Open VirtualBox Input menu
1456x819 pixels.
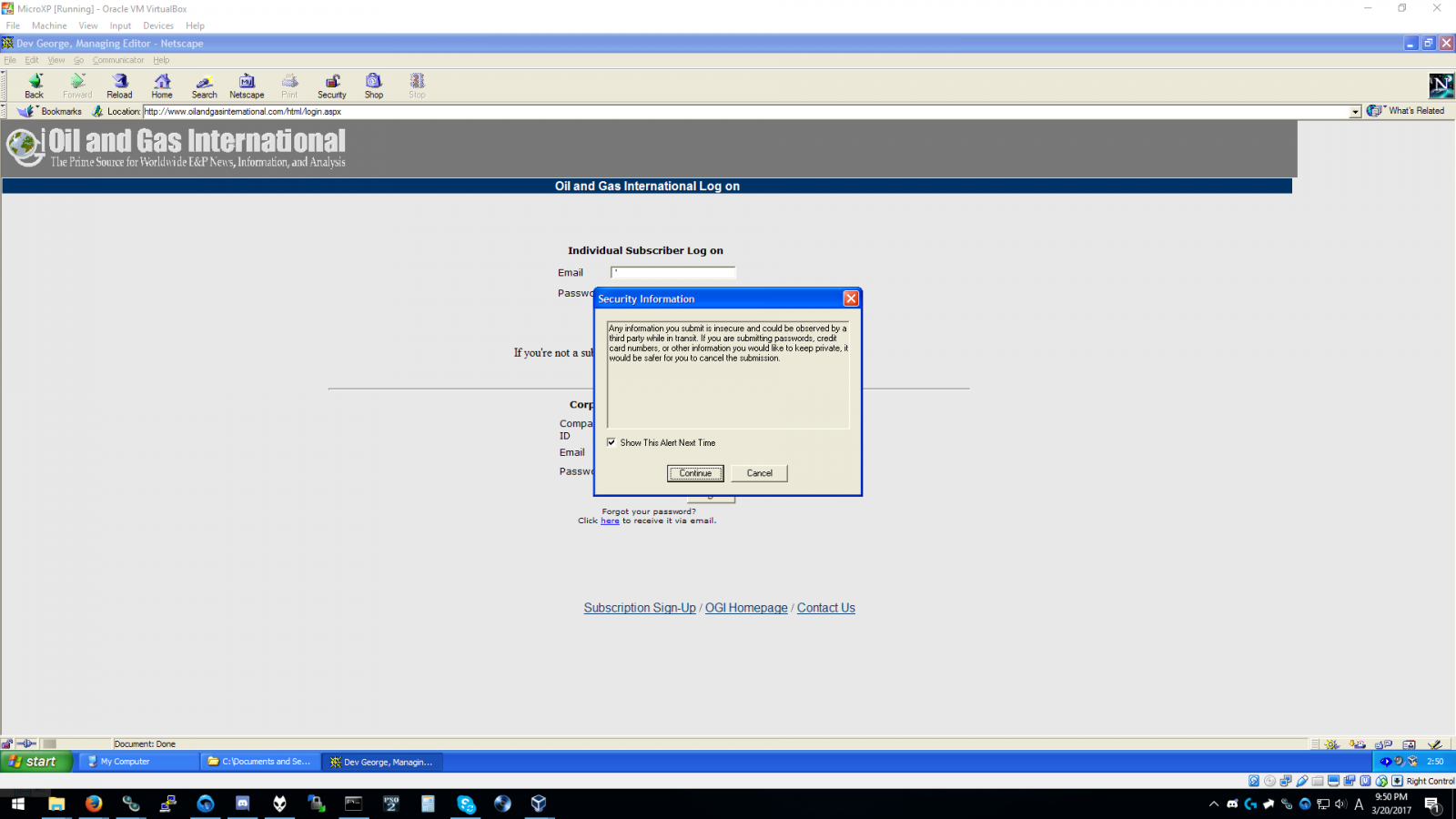(120, 25)
